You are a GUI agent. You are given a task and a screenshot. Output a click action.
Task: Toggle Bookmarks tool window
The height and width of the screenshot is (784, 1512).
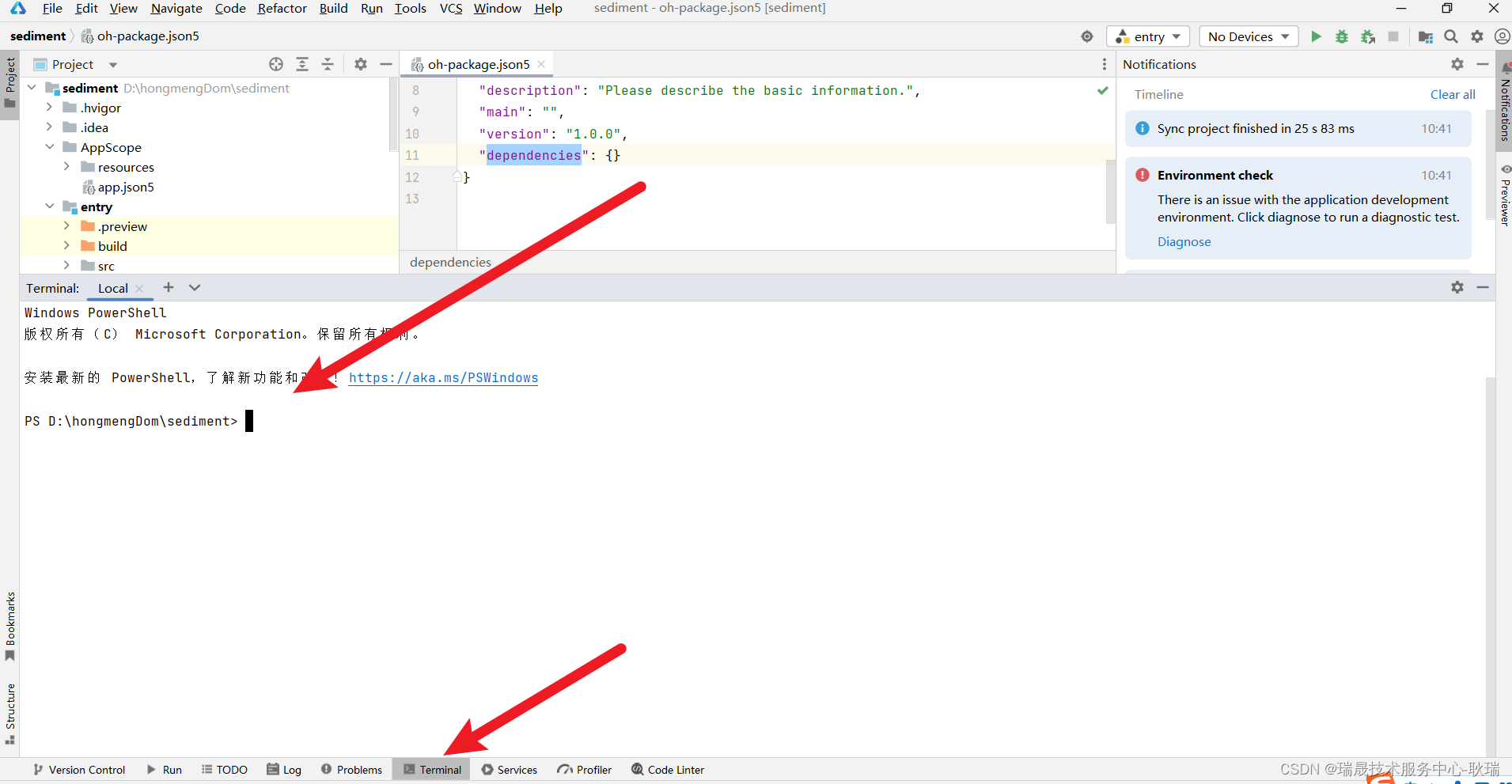point(10,626)
